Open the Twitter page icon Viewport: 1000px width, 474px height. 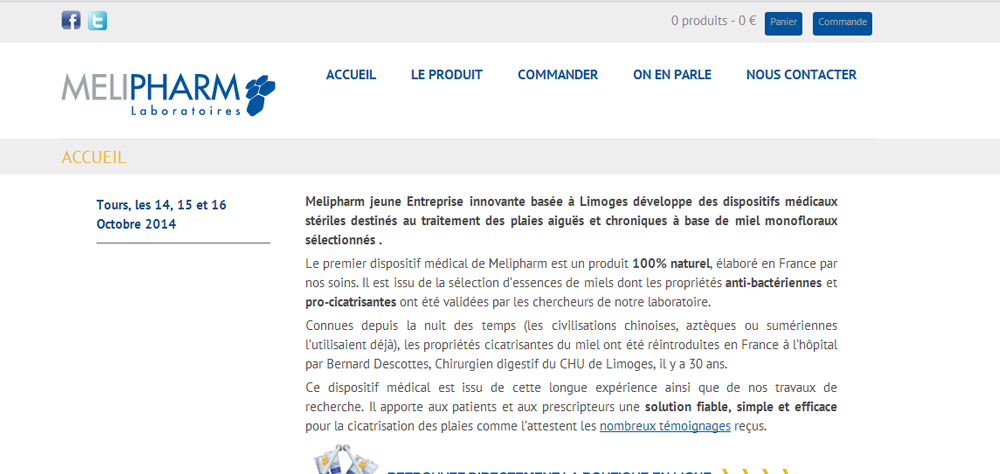coord(98,21)
